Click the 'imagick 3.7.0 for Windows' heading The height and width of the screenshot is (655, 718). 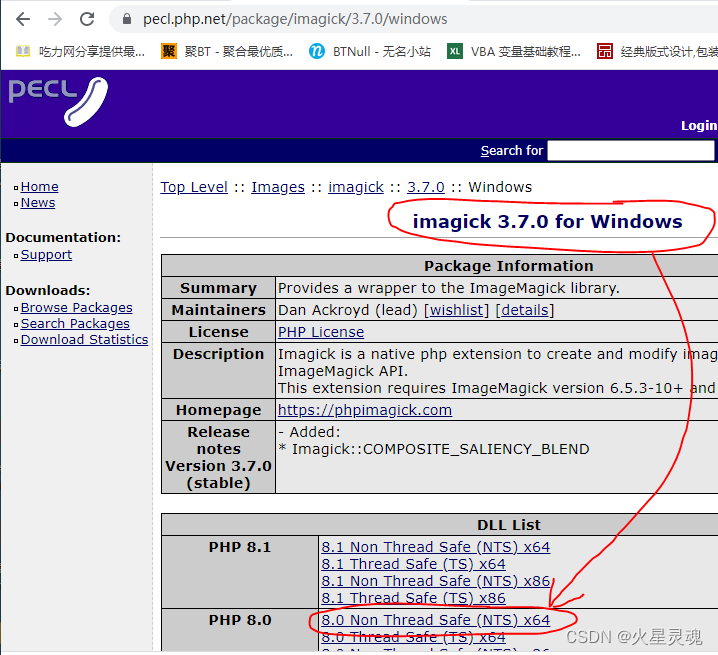(548, 222)
